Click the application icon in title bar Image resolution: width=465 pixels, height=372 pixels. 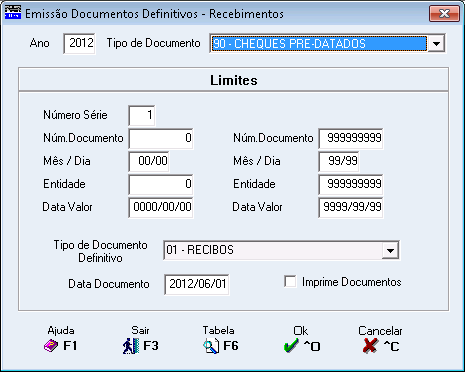tap(13, 13)
